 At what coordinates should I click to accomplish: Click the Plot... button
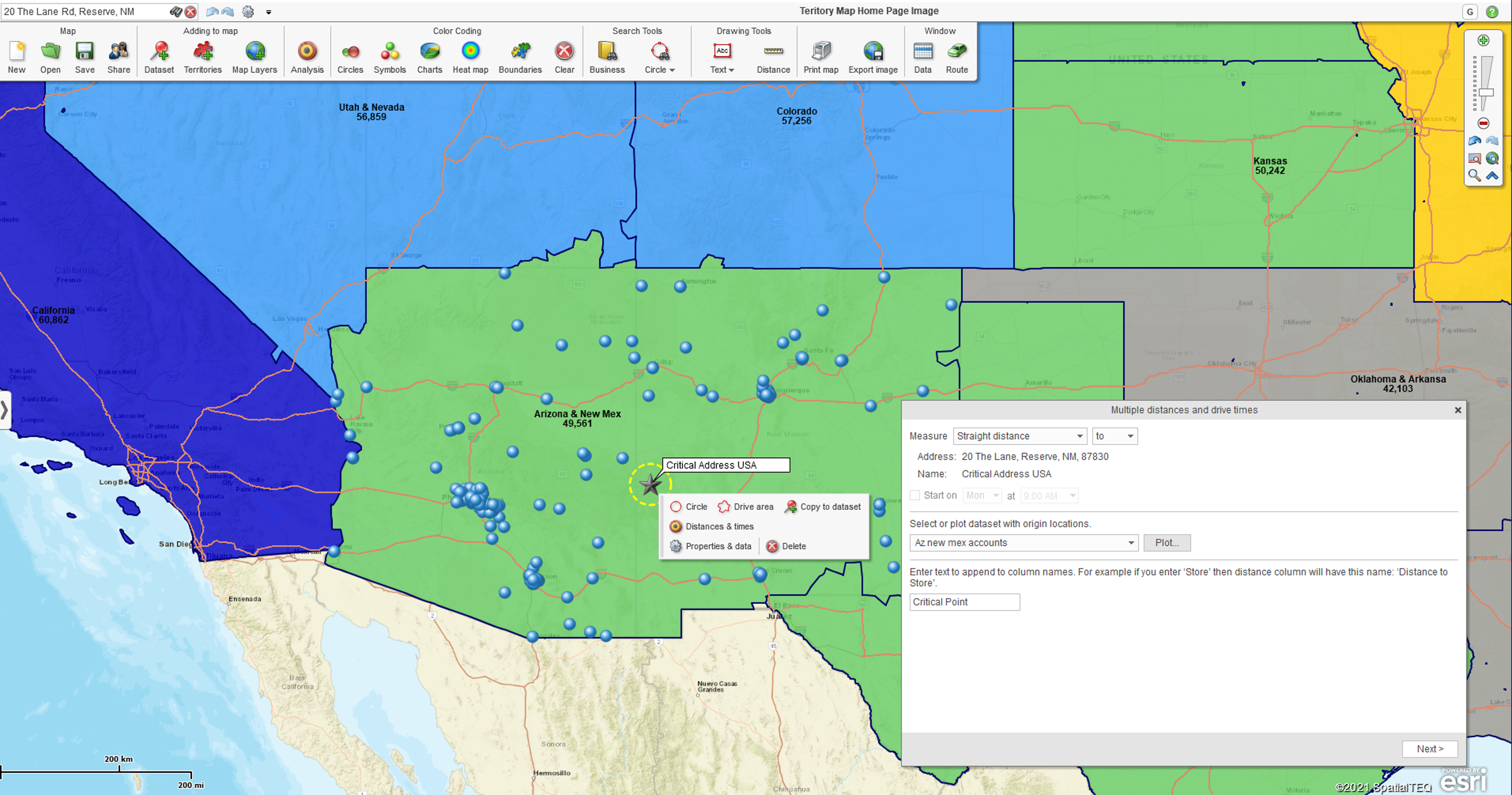[1167, 543]
